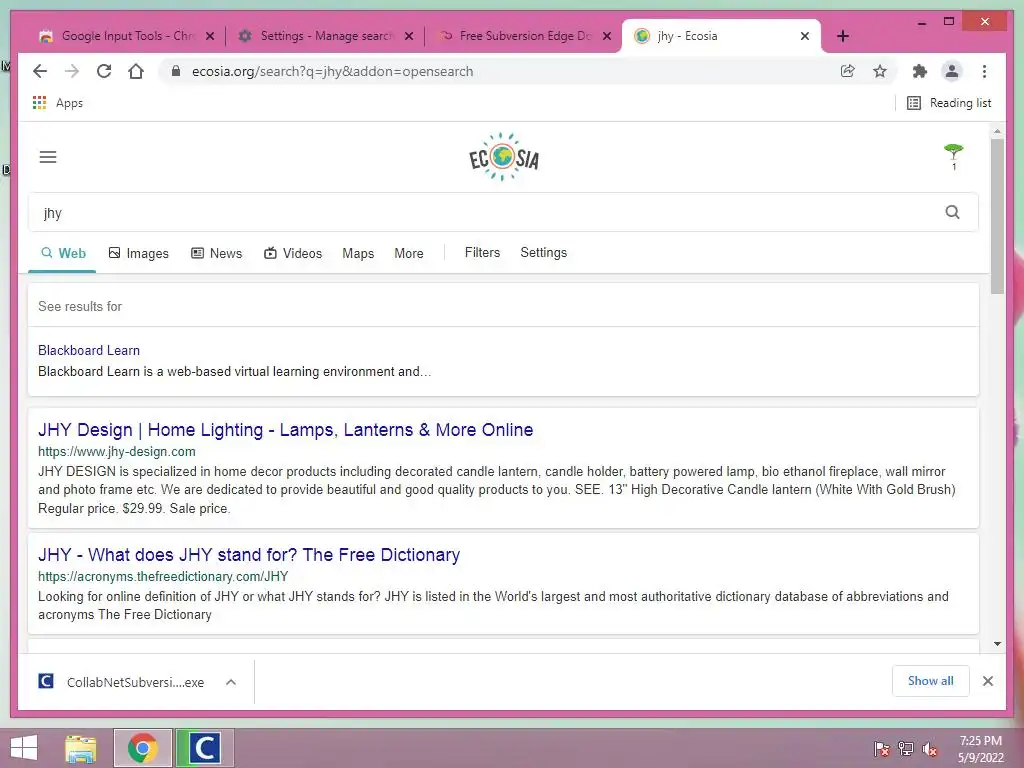The image size is (1024, 768).
Task: Click the jhy-design.com URL
Action: click(x=117, y=451)
